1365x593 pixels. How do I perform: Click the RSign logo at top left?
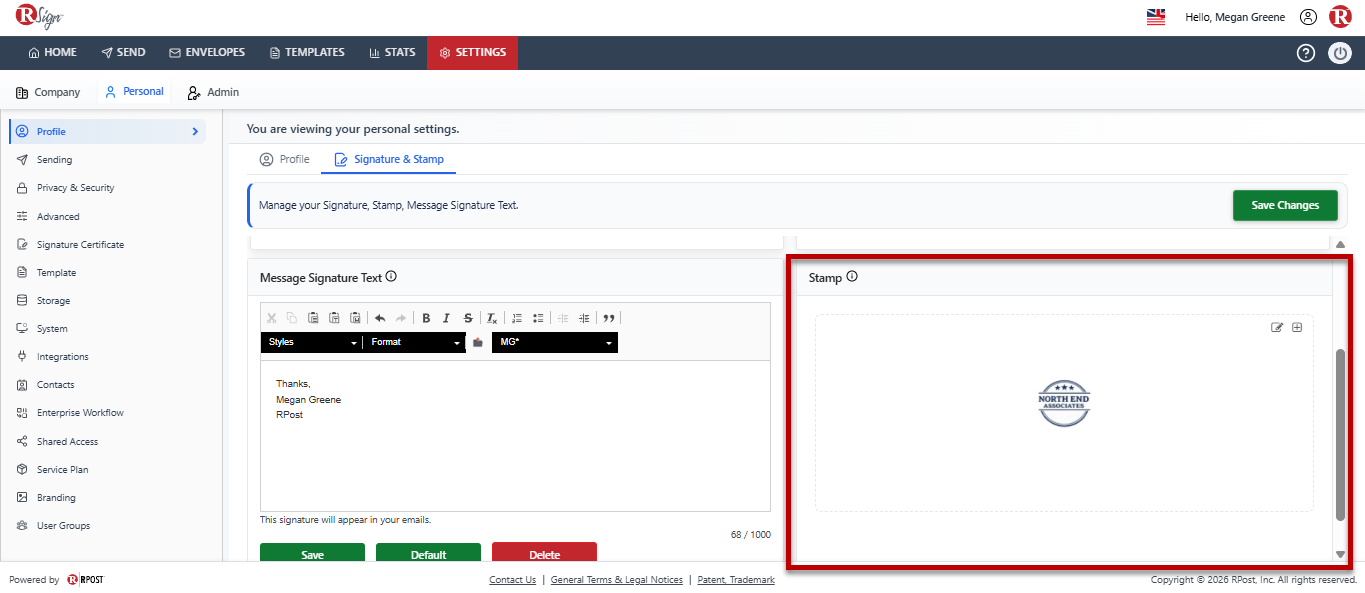click(x=39, y=17)
